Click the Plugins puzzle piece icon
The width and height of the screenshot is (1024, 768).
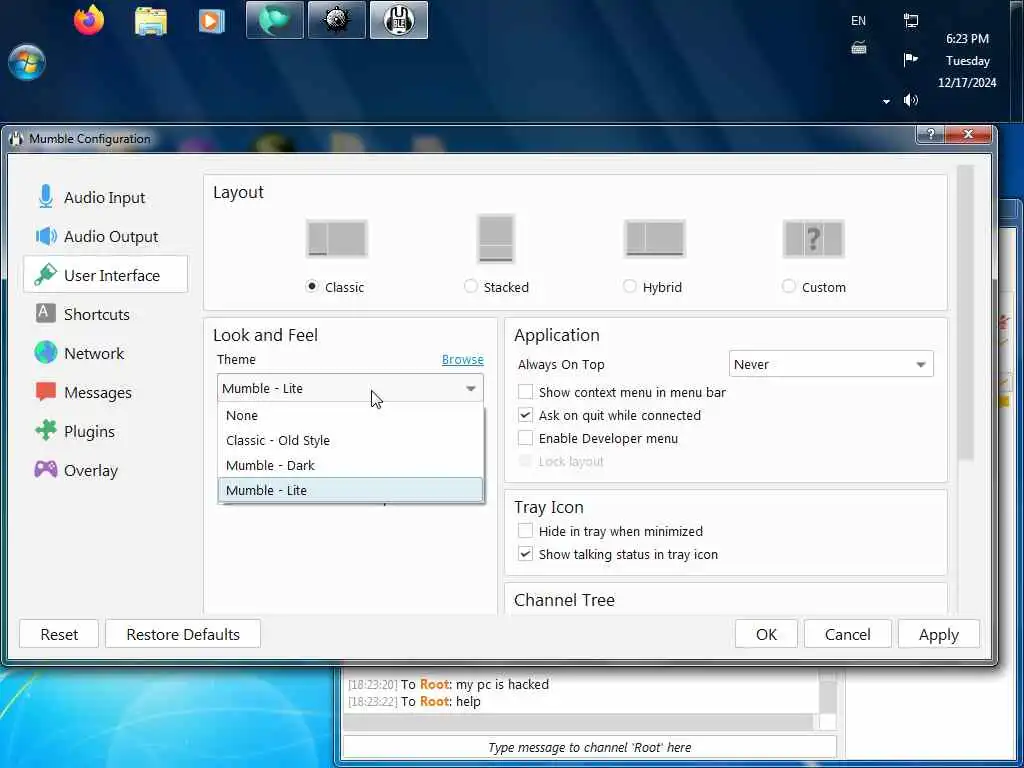click(x=46, y=430)
